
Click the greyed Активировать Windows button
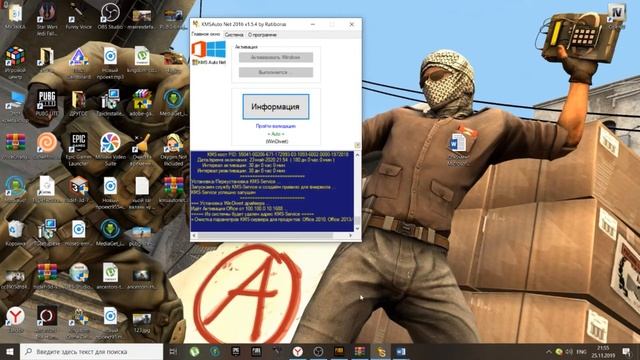tap(276, 58)
